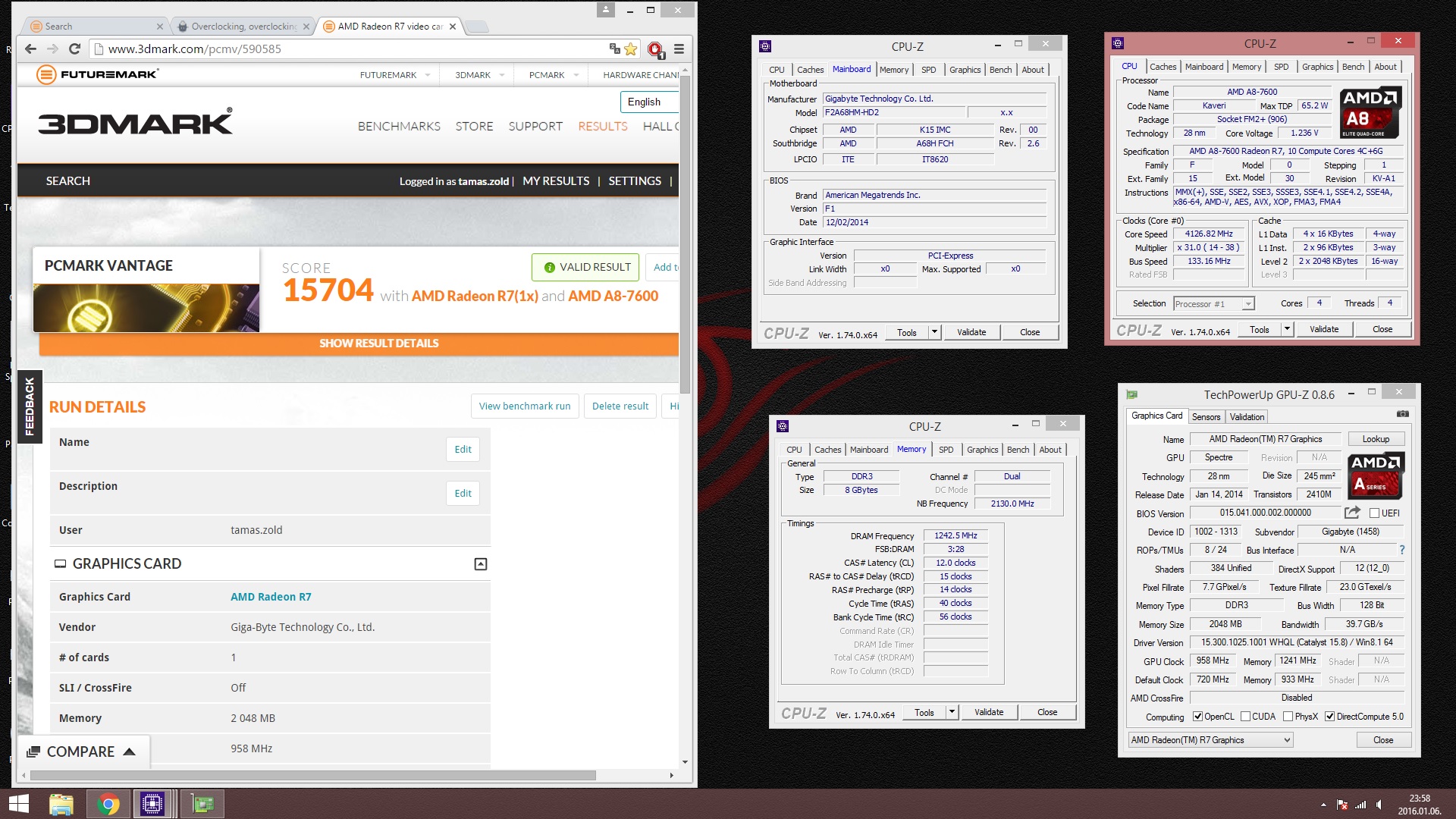Click the Chrome back arrow
This screenshot has height=819, width=1456.
(30, 49)
